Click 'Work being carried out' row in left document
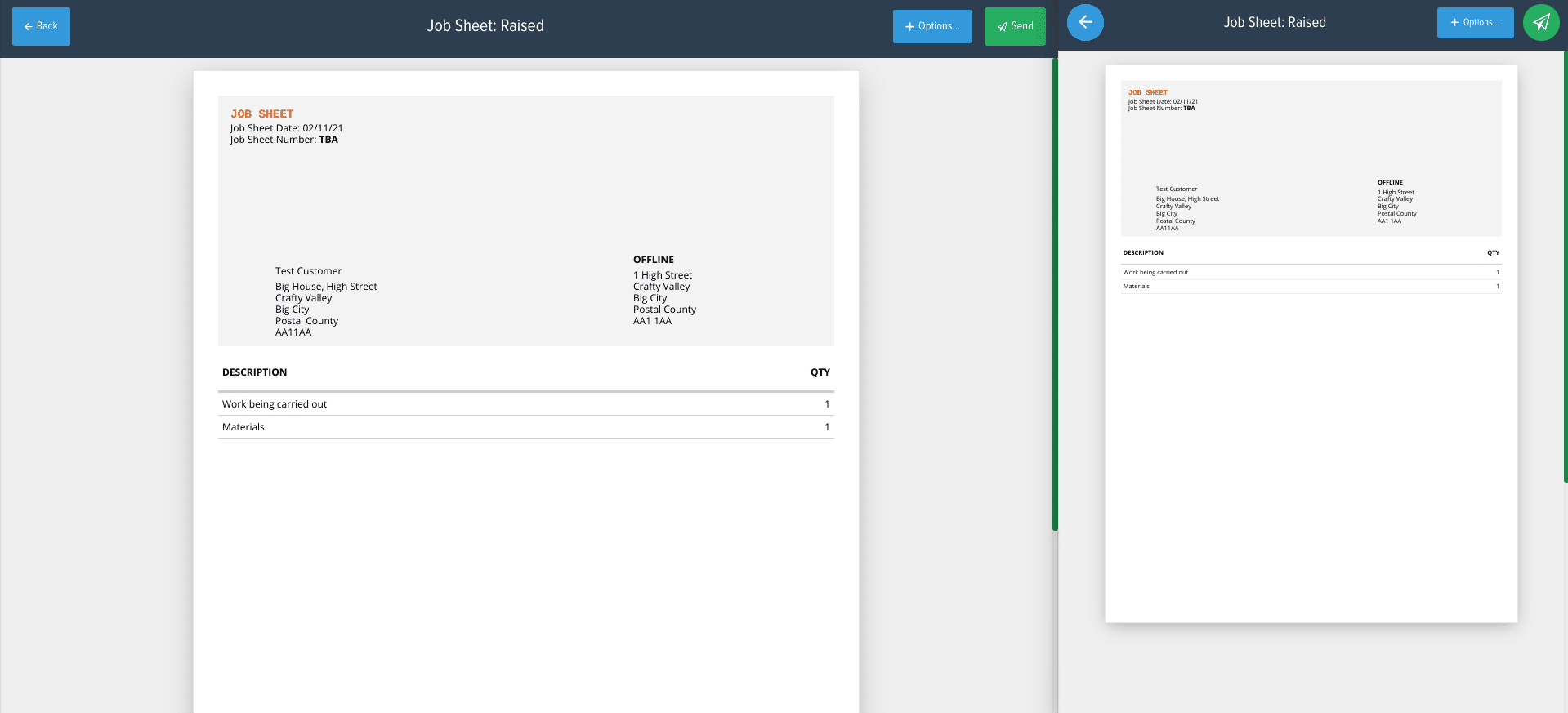Image resolution: width=1568 pixels, height=713 pixels. (x=526, y=404)
